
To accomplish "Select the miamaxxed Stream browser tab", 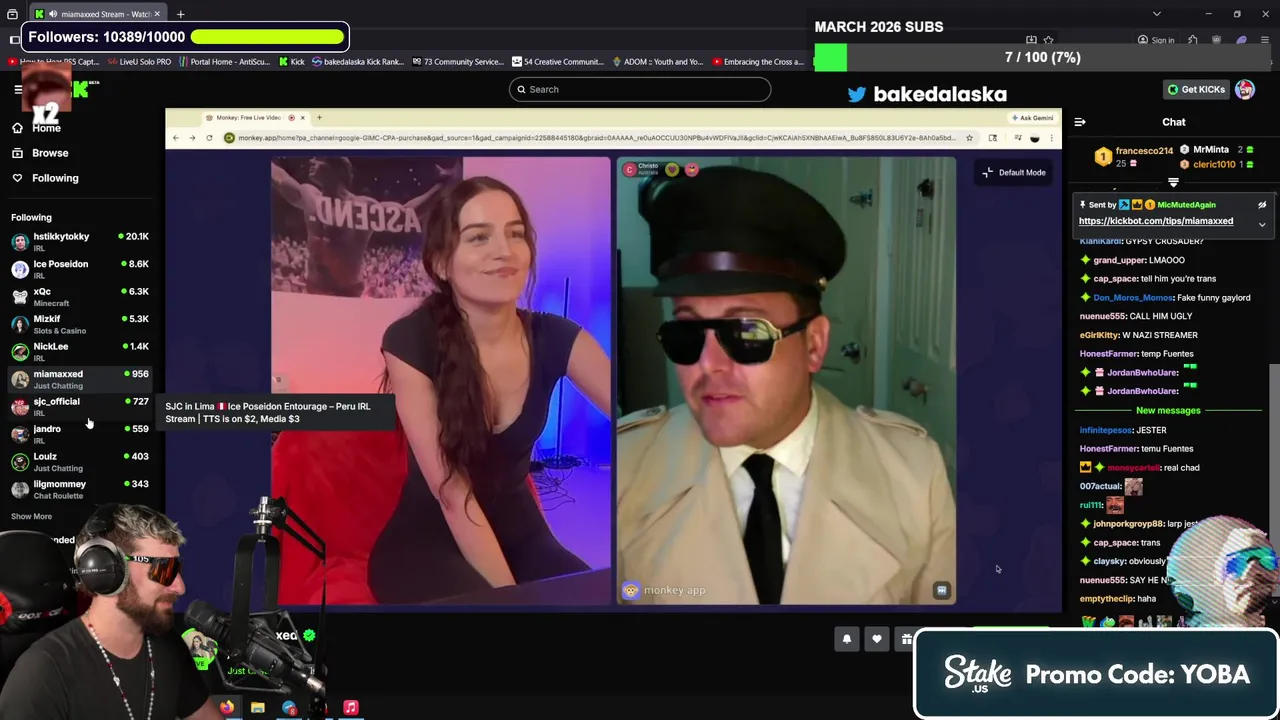I will pos(97,14).
